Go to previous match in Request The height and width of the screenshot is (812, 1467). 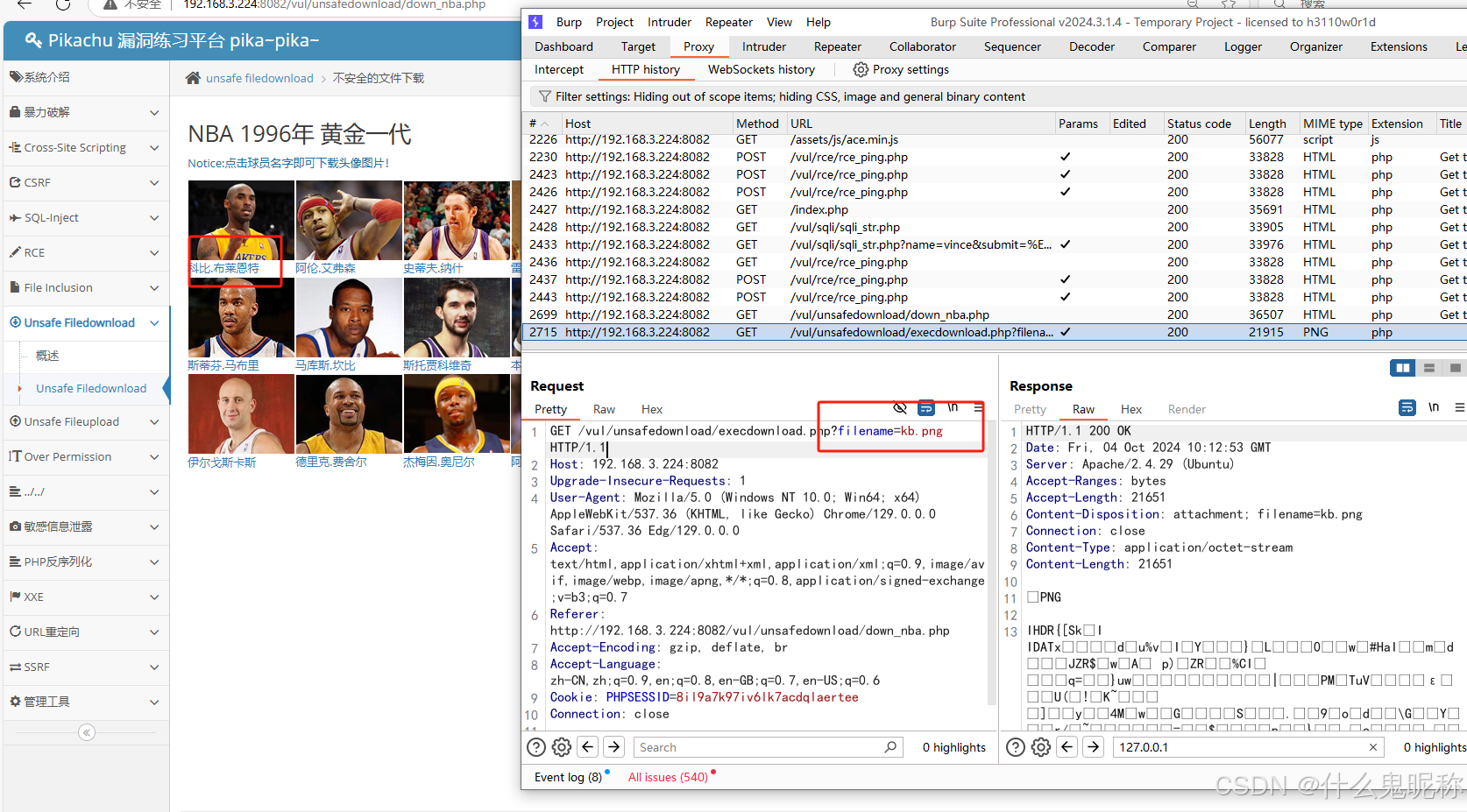(x=588, y=747)
